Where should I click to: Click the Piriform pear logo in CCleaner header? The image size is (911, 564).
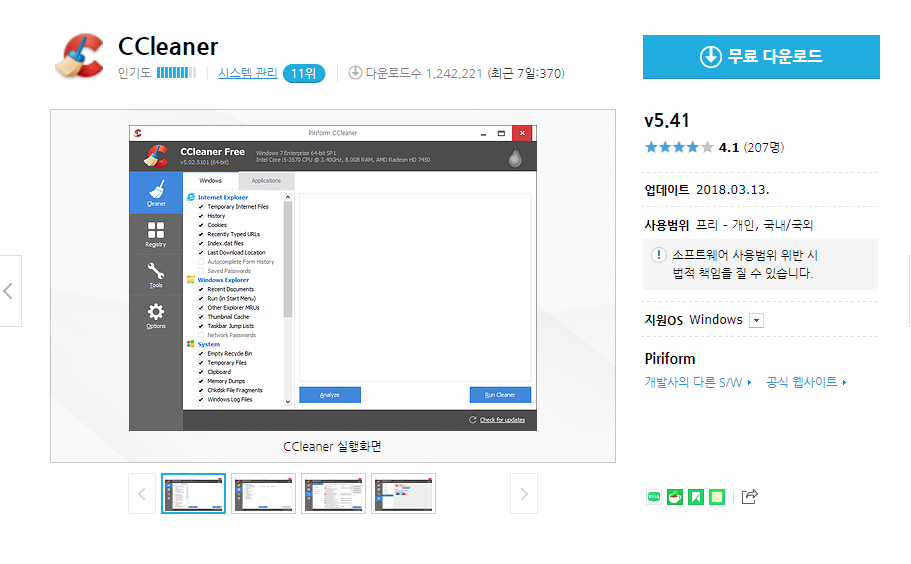[x=515, y=156]
